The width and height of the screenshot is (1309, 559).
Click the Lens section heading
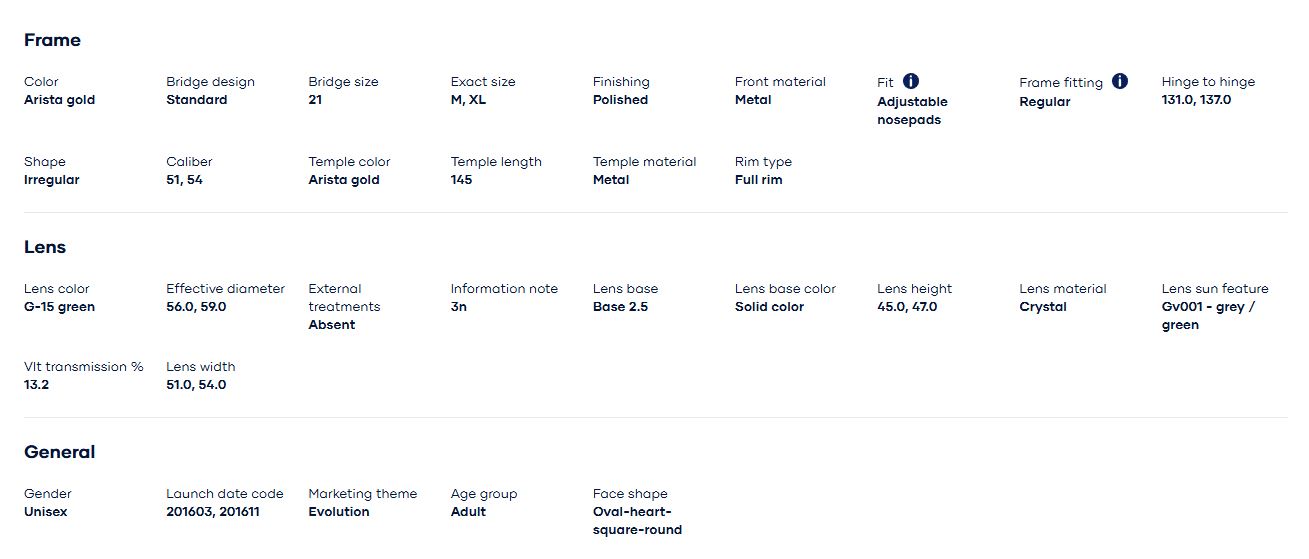(x=45, y=247)
